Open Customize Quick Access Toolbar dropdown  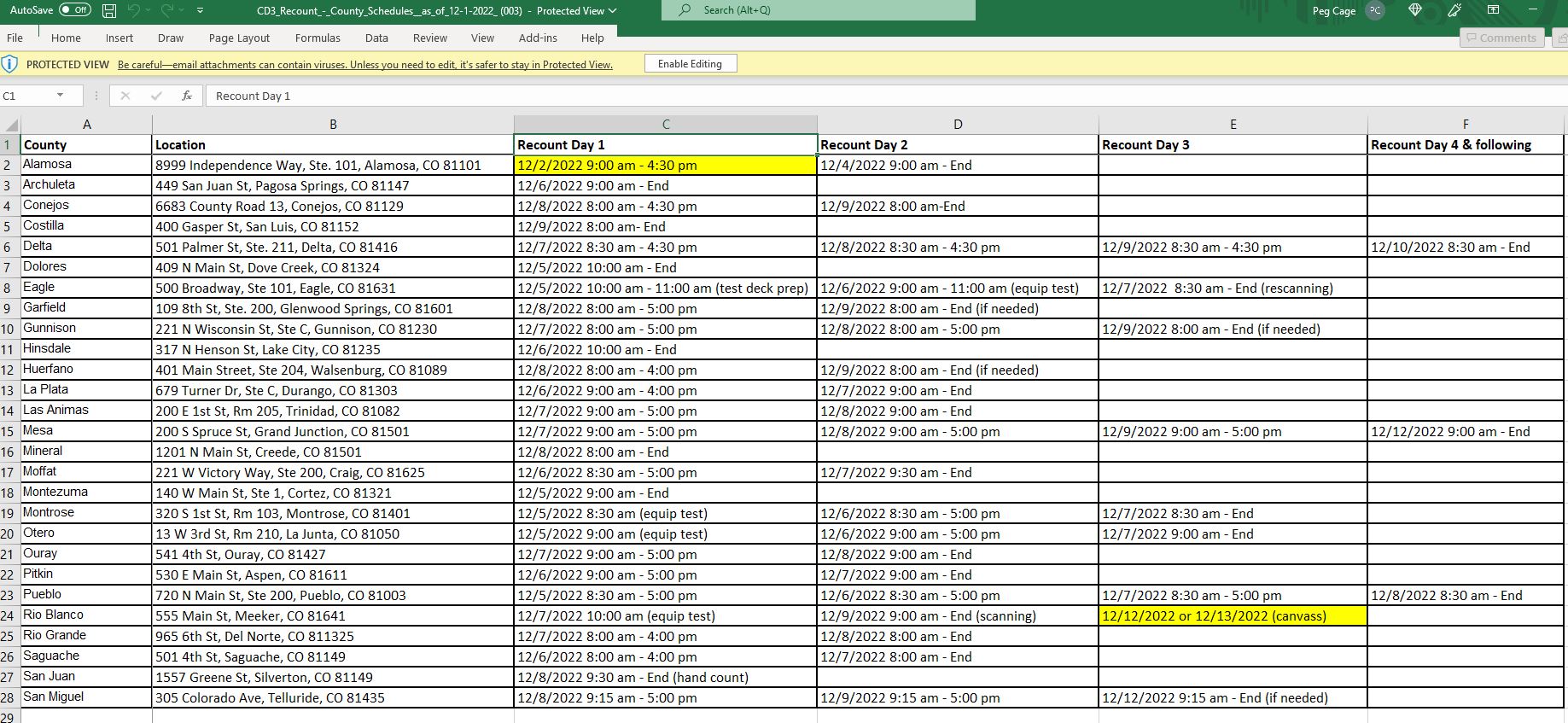coord(200,11)
